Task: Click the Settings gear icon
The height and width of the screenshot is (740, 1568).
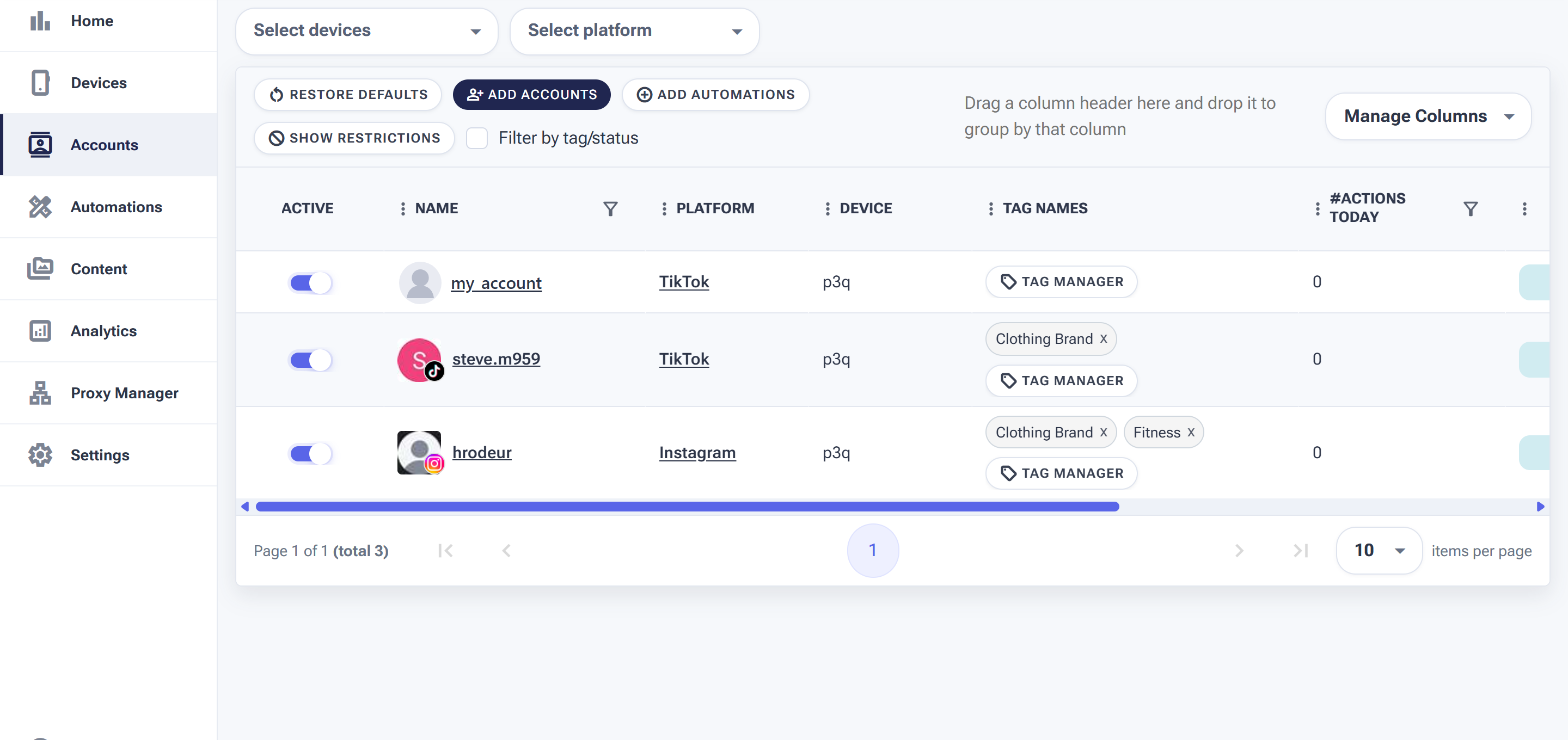Action: (40, 455)
